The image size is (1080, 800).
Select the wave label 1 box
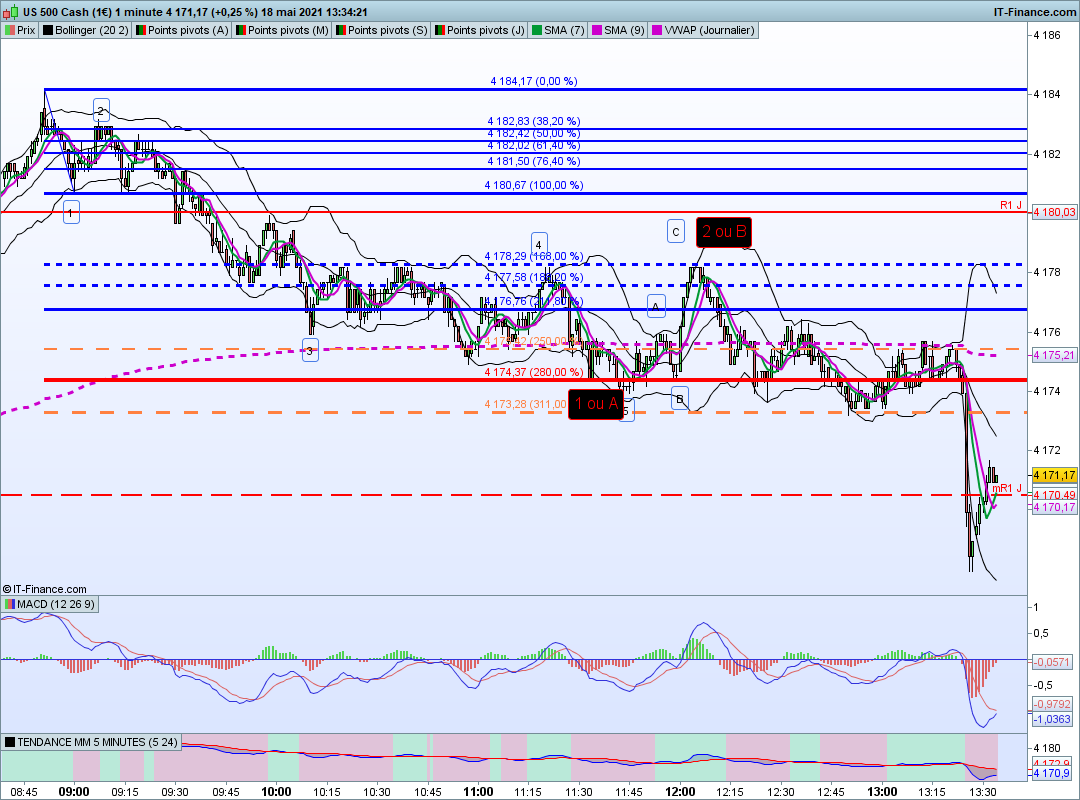click(70, 213)
